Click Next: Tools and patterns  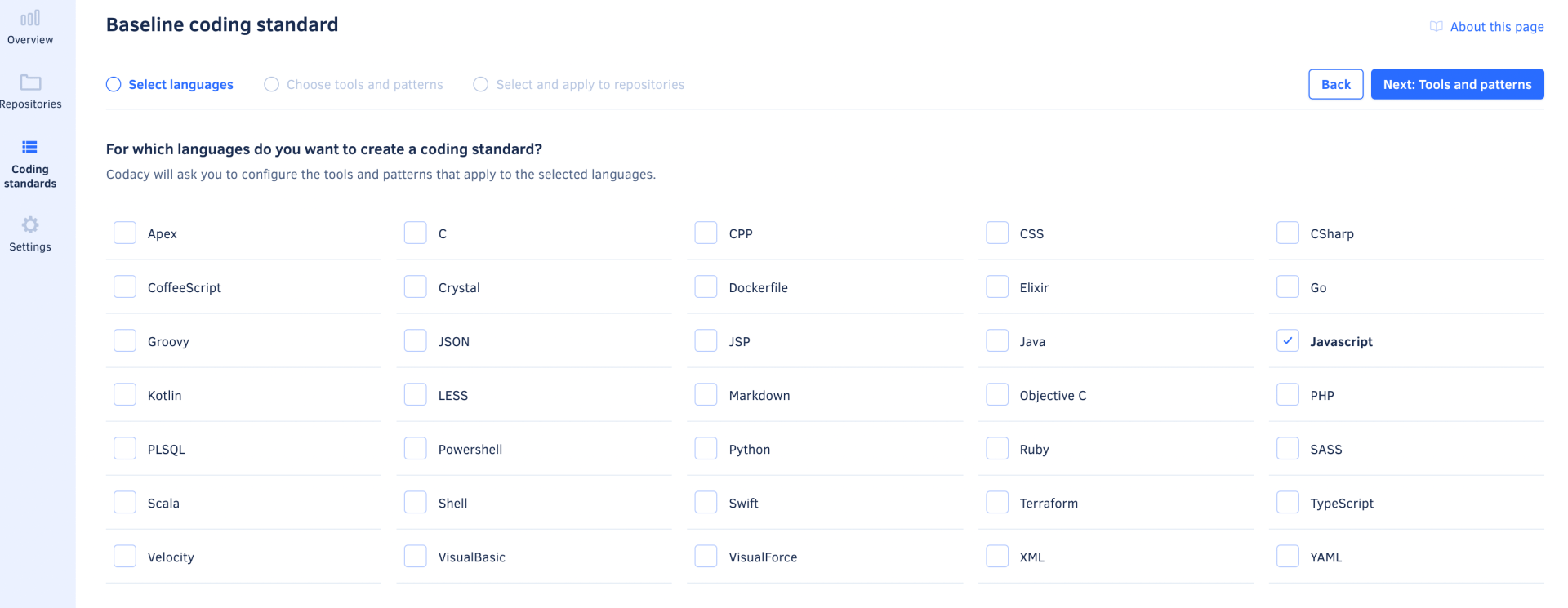[1457, 84]
